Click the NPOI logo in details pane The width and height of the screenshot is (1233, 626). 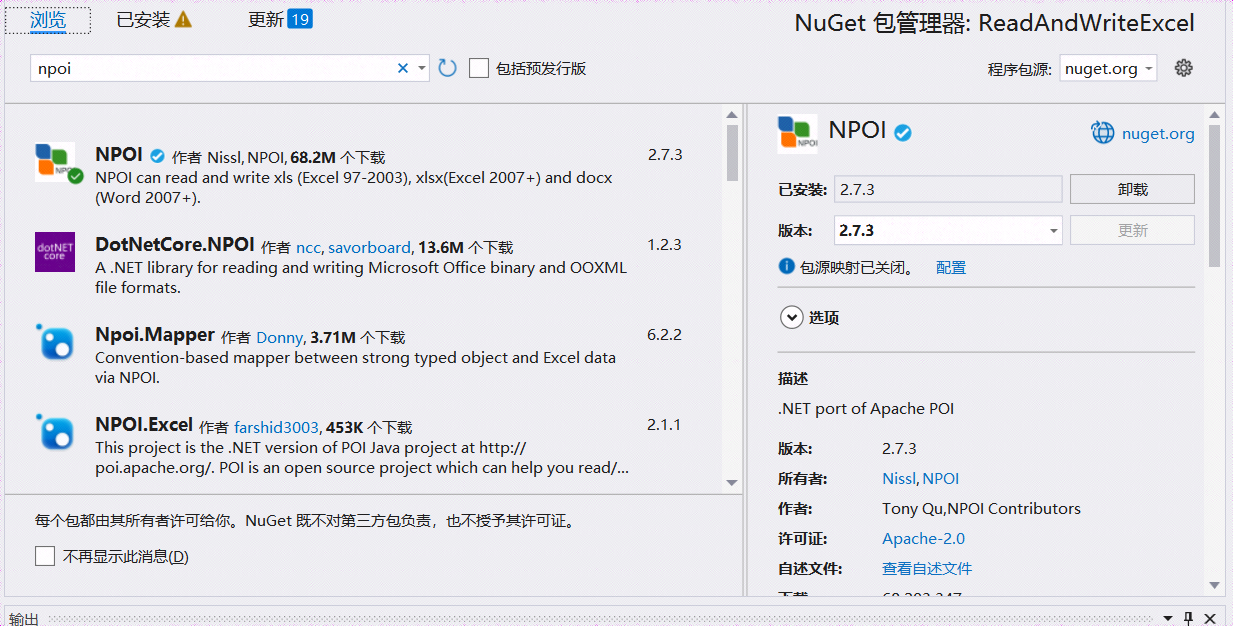[797, 134]
